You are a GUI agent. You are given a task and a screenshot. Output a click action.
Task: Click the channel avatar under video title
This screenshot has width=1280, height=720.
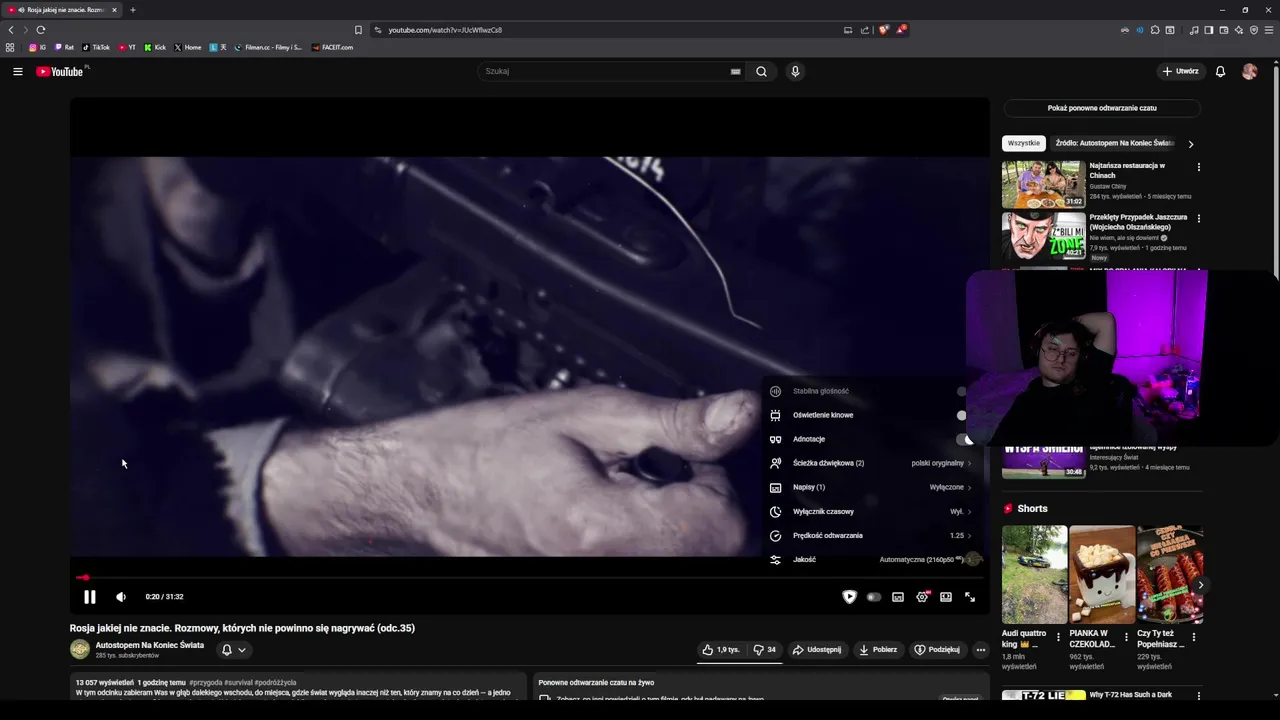80,649
